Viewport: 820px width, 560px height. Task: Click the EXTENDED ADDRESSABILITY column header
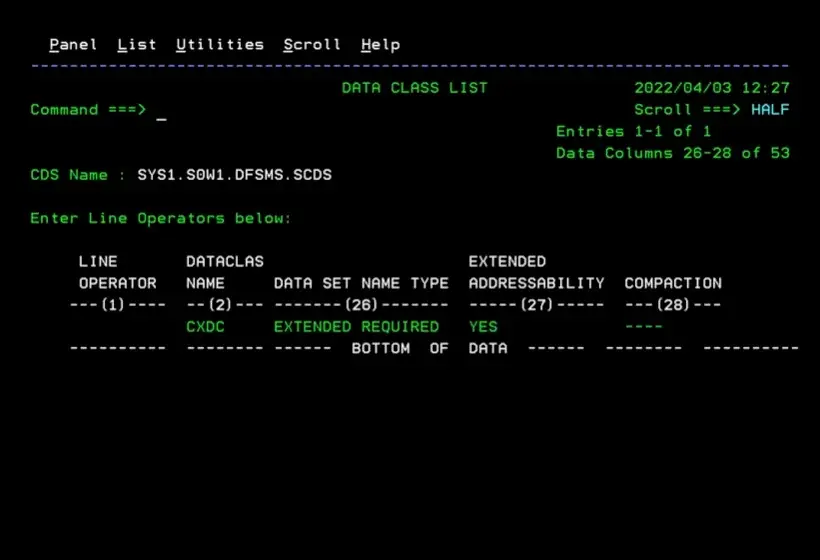click(x=536, y=272)
